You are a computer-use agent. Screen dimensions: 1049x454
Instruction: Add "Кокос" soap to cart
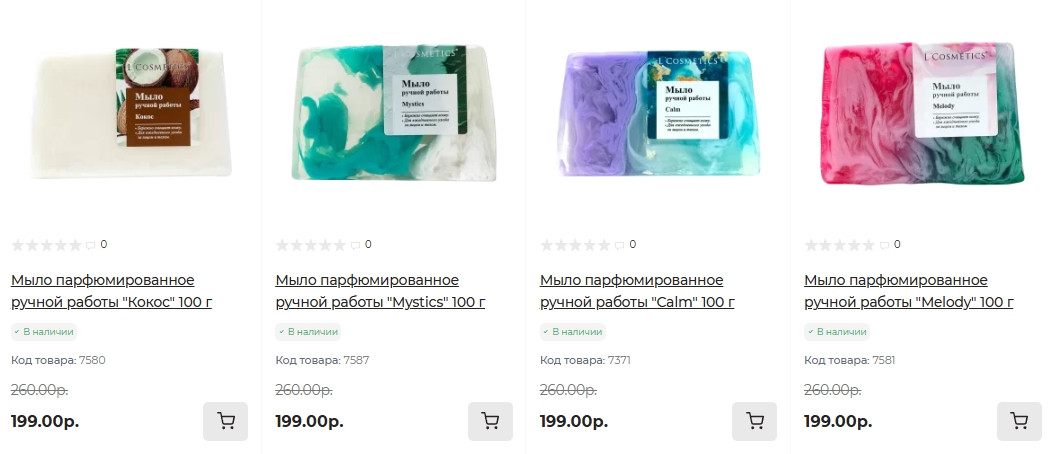click(225, 421)
